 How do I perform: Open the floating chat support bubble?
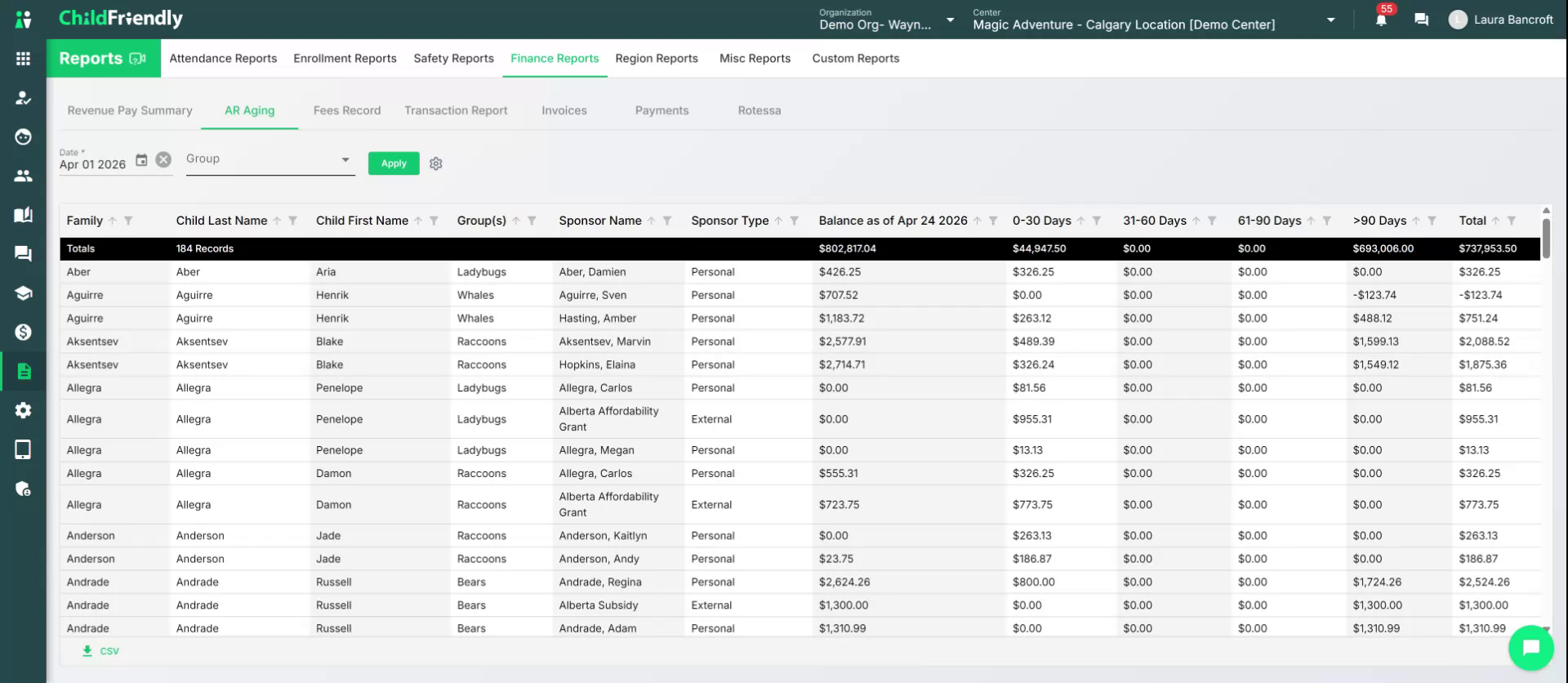tap(1530, 648)
